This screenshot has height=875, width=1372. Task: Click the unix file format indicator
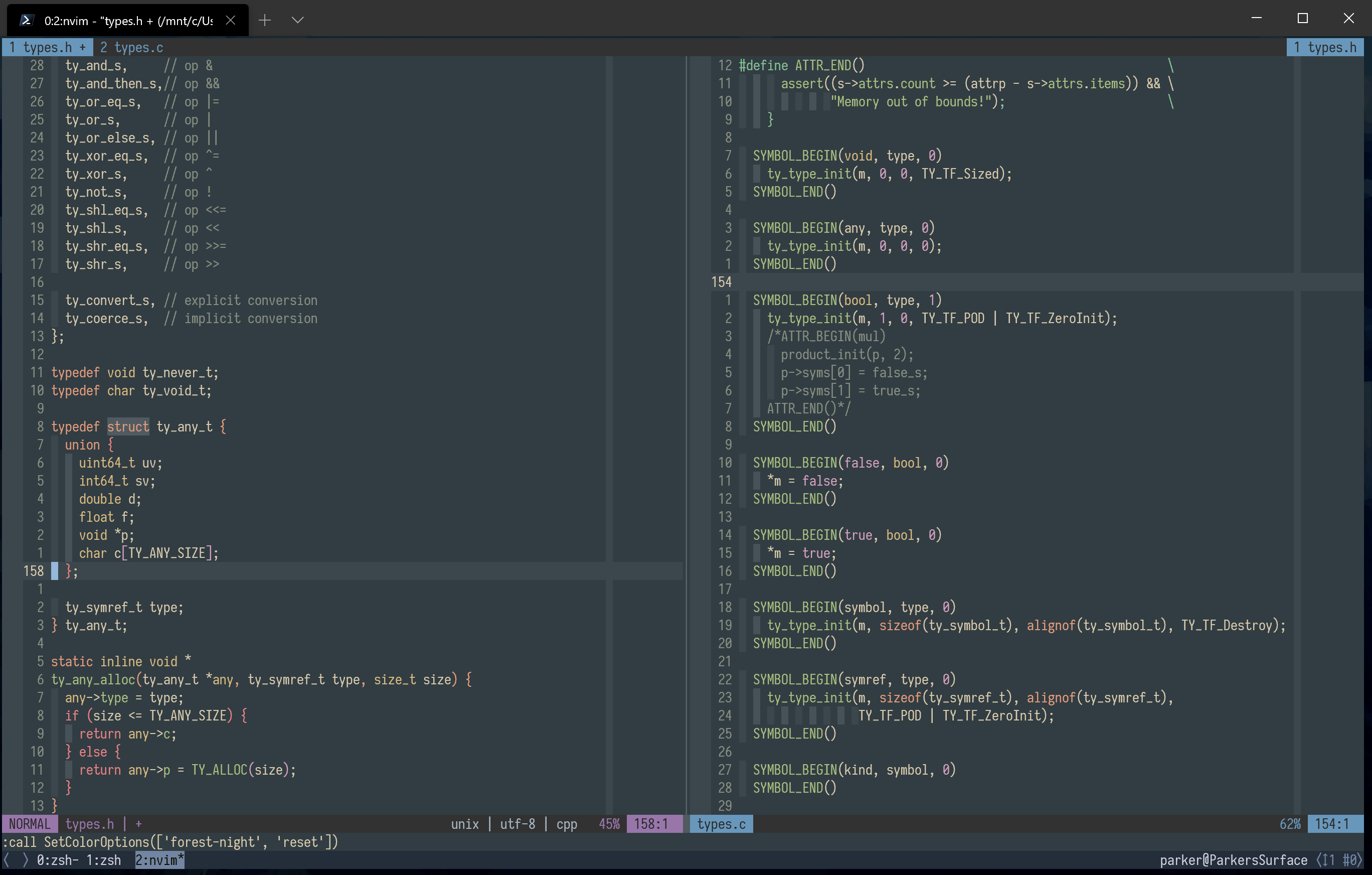[465, 824]
